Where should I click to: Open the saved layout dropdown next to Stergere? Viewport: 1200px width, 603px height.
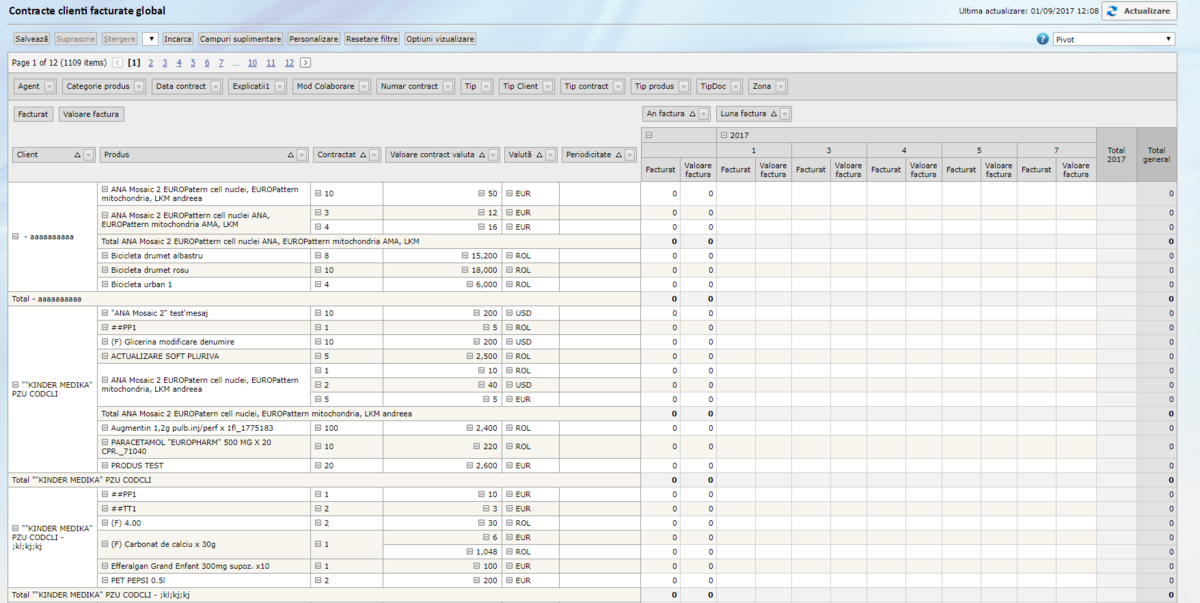[150, 39]
